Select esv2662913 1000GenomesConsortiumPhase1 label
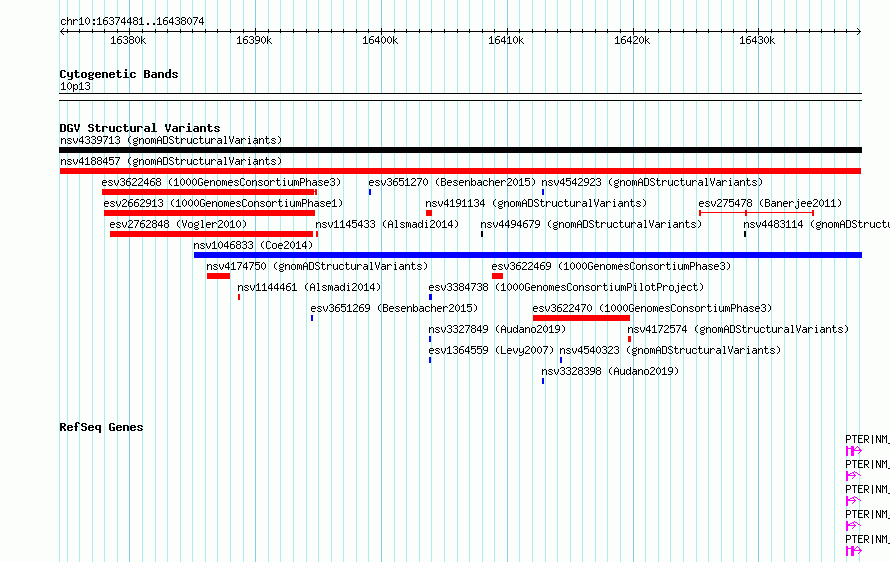This screenshot has height=562, width=890. pyautogui.click(x=223, y=203)
